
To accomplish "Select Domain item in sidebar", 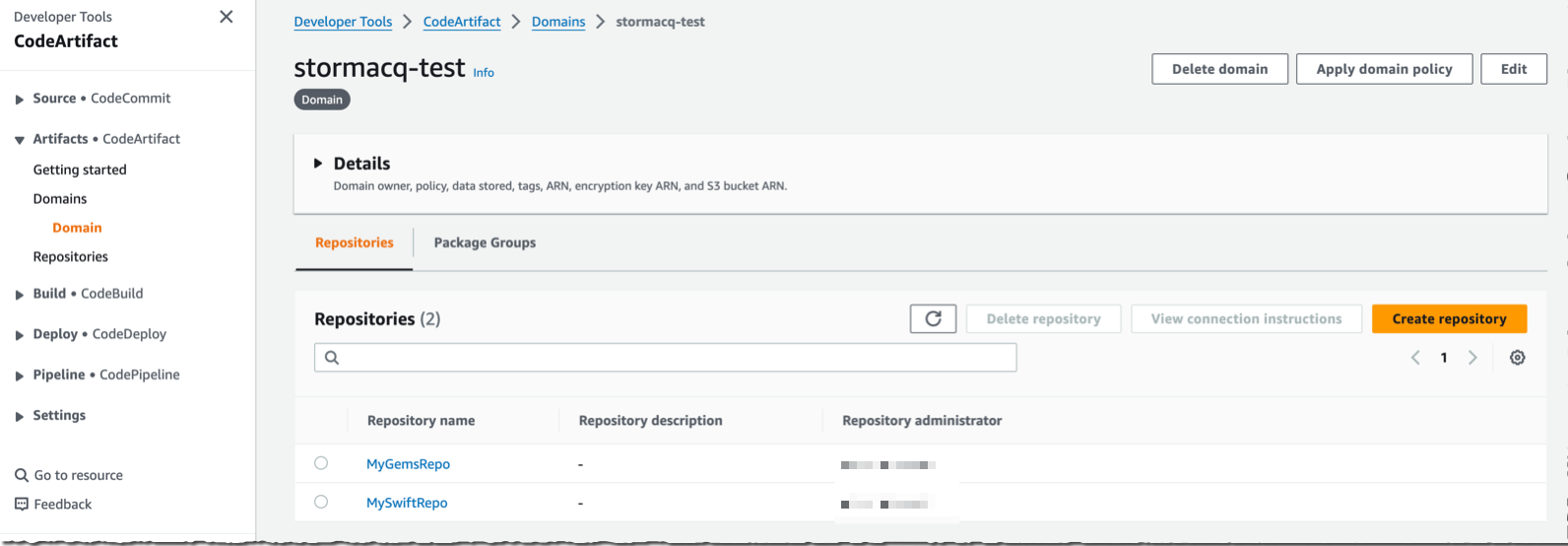I will point(77,228).
